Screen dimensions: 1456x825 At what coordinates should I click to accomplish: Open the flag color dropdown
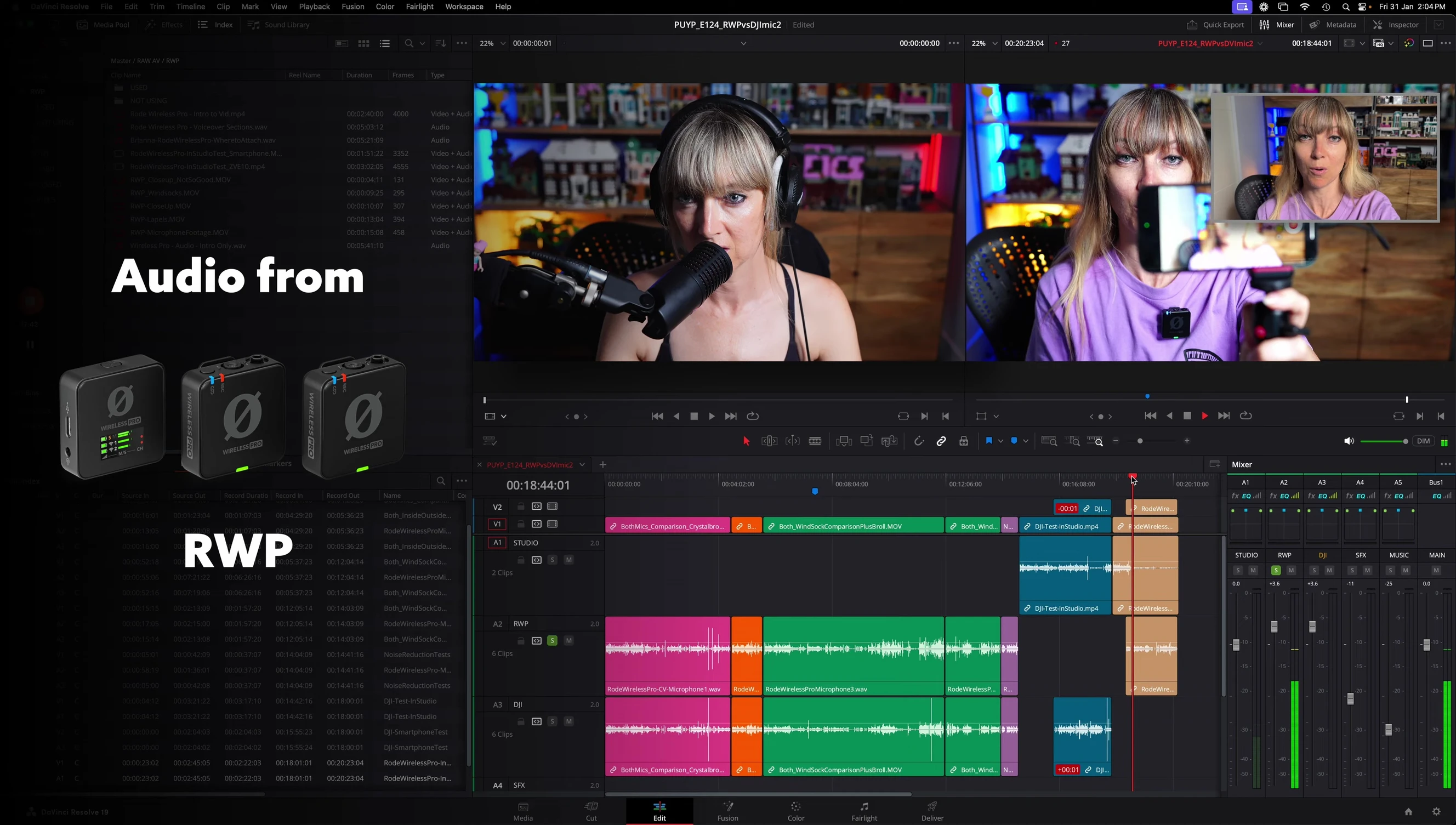[x=1000, y=441]
